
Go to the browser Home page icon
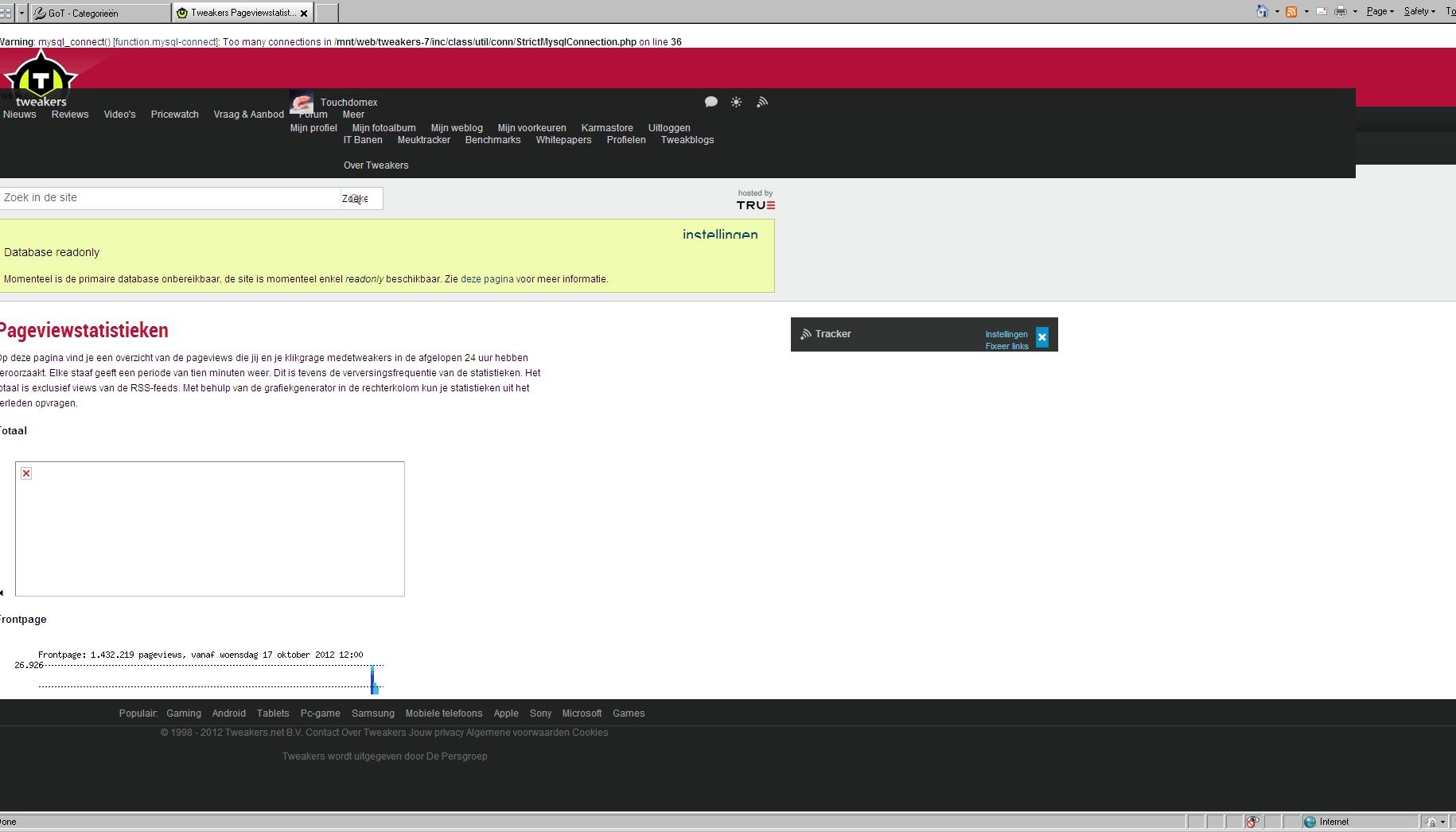[x=1262, y=11]
